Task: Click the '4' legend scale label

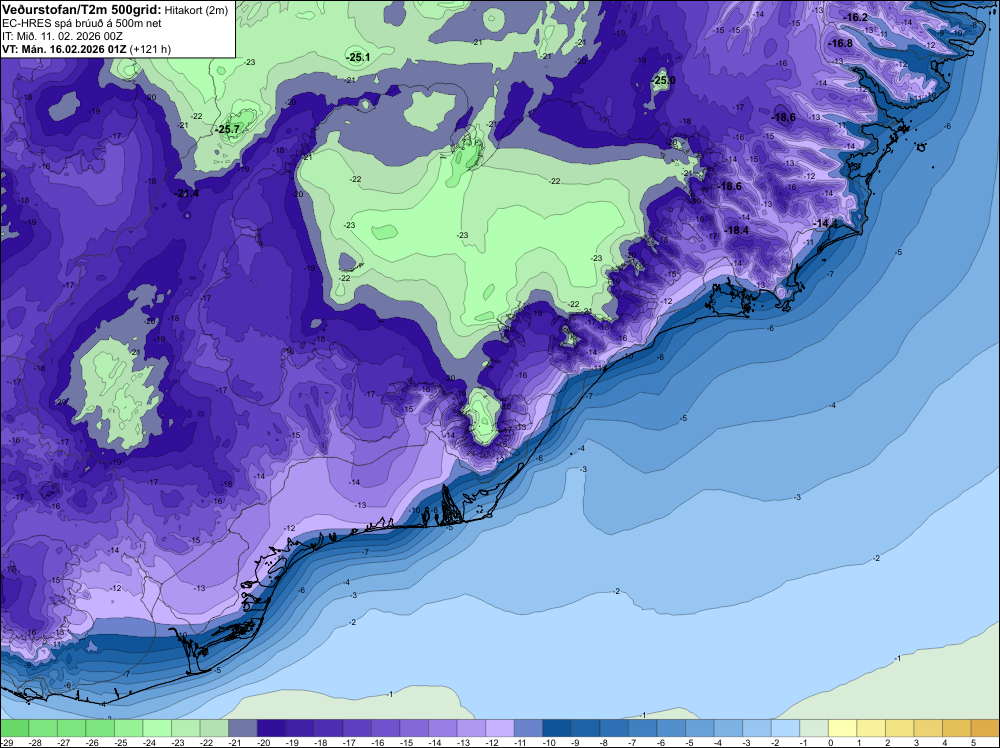Action: 945,742
